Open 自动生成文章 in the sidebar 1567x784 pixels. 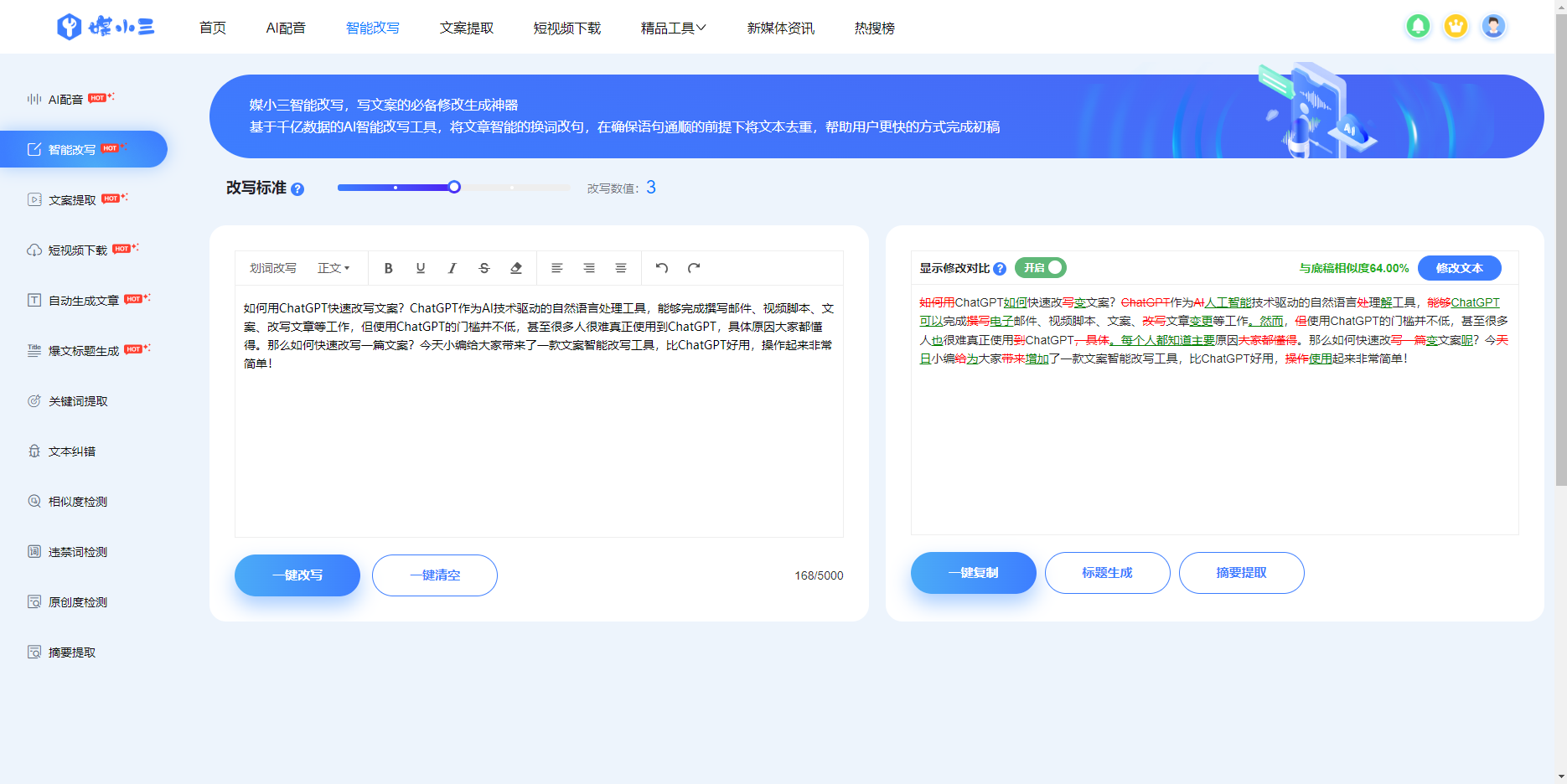84,301
